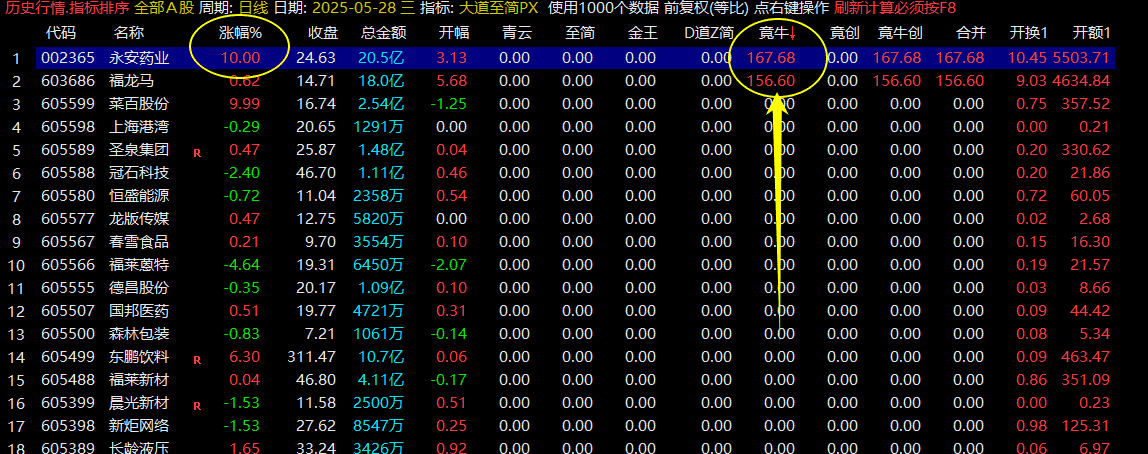Select the 上海港湾 stock name

138,127
